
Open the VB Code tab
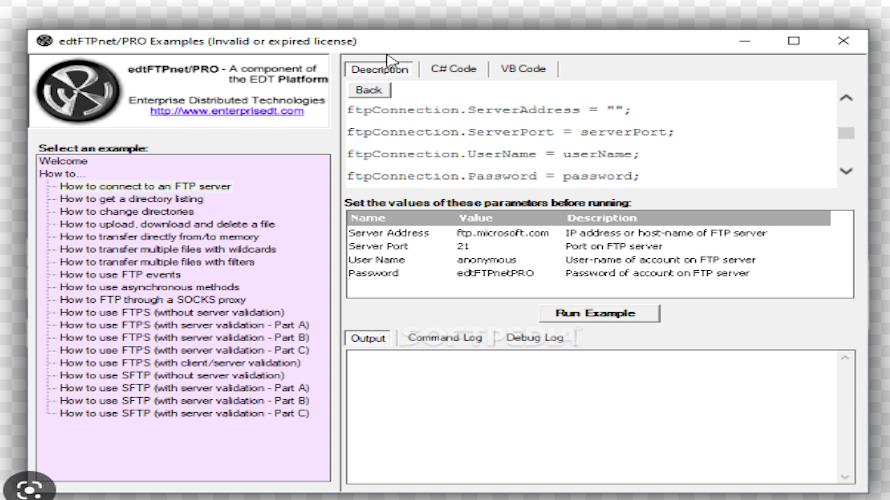pyautogui.click(x=523, y=69)
